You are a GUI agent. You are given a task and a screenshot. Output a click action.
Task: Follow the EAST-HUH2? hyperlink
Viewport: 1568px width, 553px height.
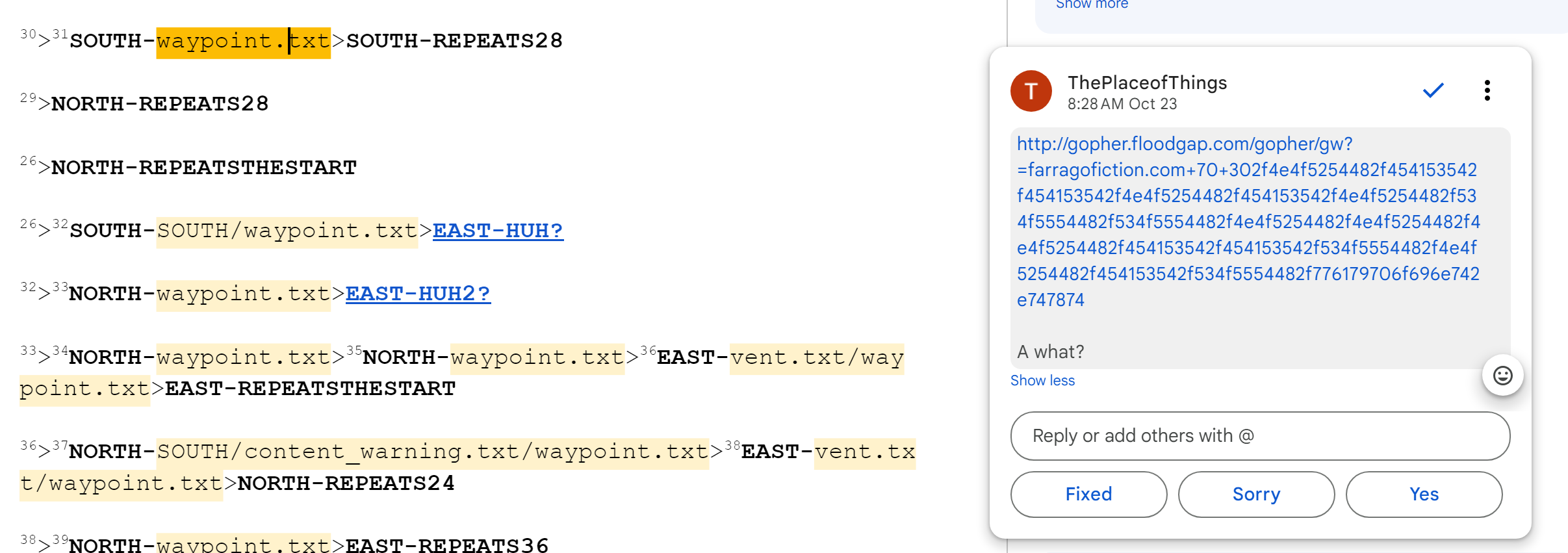[417, 294]
